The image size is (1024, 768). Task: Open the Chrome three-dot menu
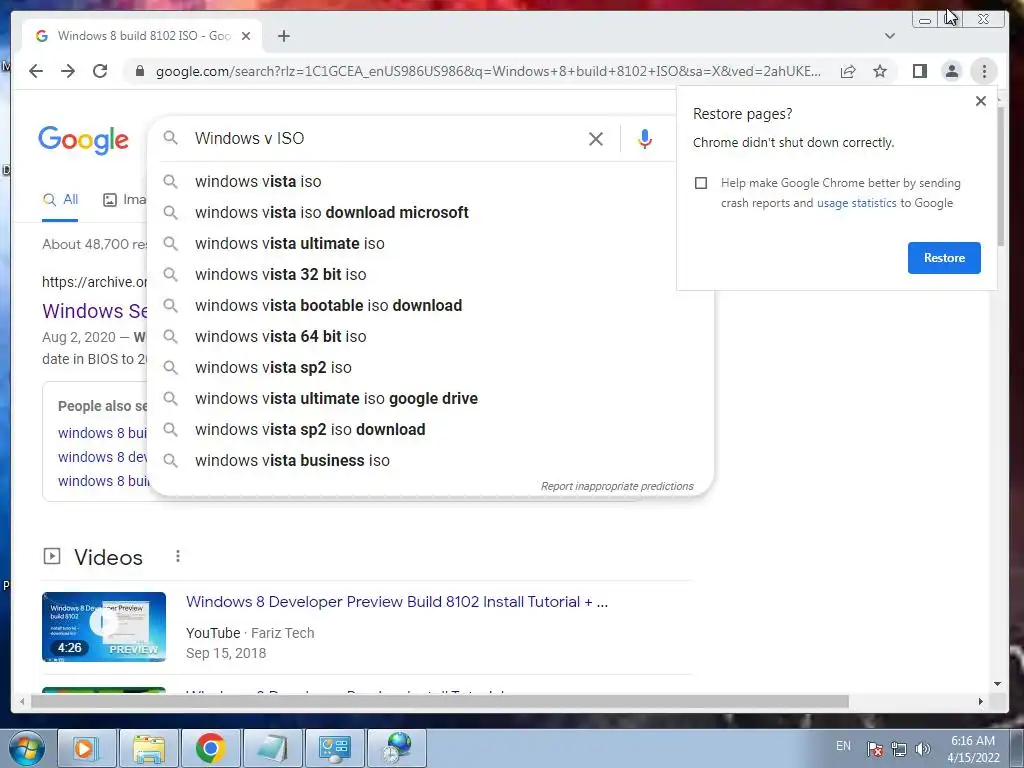pos(984,71)
